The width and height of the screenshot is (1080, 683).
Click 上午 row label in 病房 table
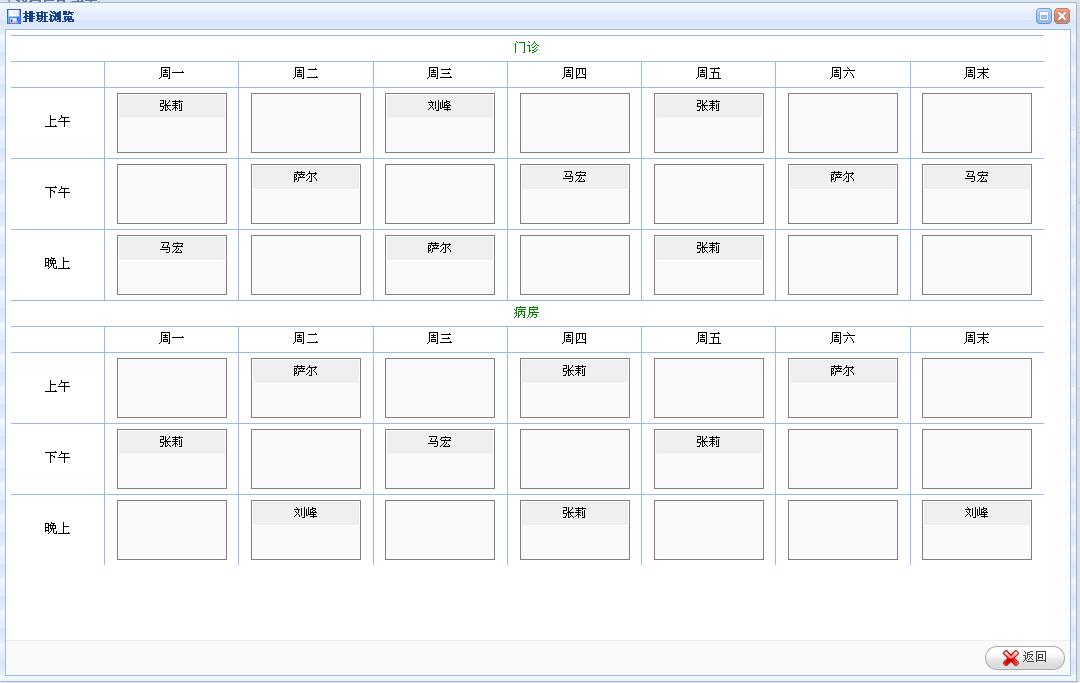(x=57, y=387)
